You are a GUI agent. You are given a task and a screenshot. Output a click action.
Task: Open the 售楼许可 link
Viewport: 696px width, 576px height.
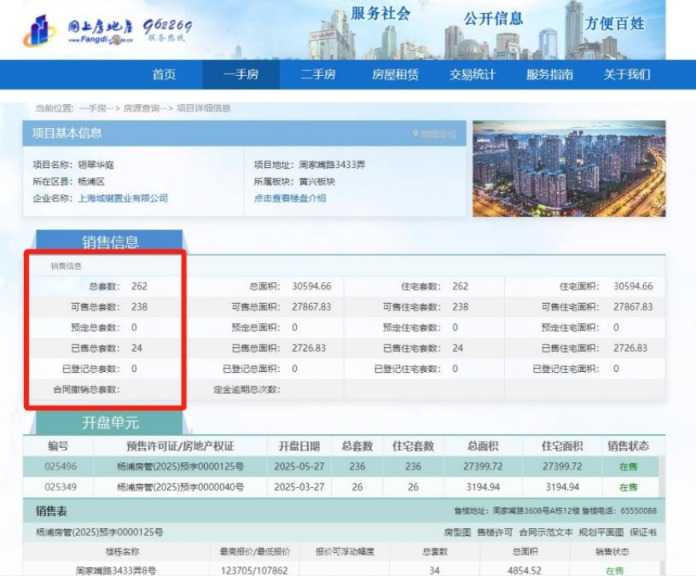coord(494,532)
